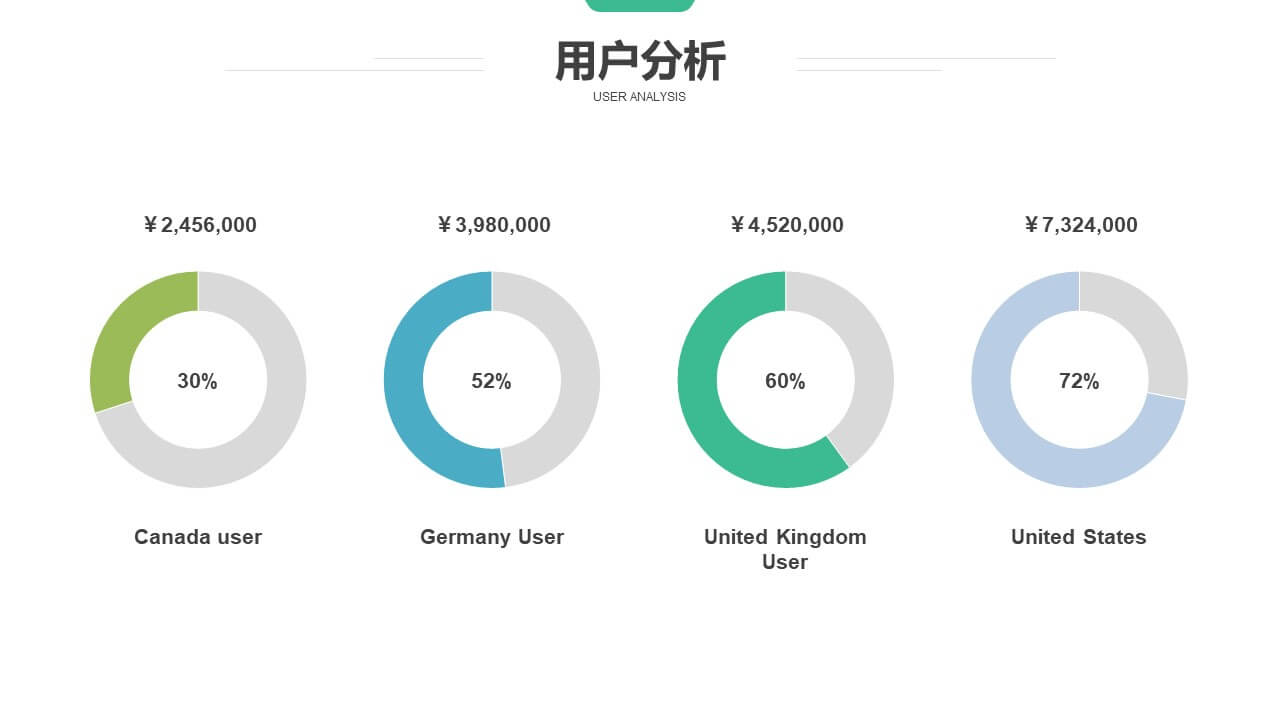This screenshot has height=720, width=1280.
Task: Select the 72% center label
Action: 1079,381
